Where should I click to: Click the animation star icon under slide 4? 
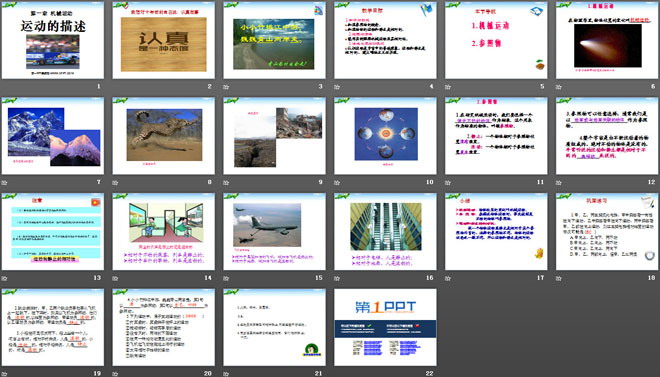[337, 87]
